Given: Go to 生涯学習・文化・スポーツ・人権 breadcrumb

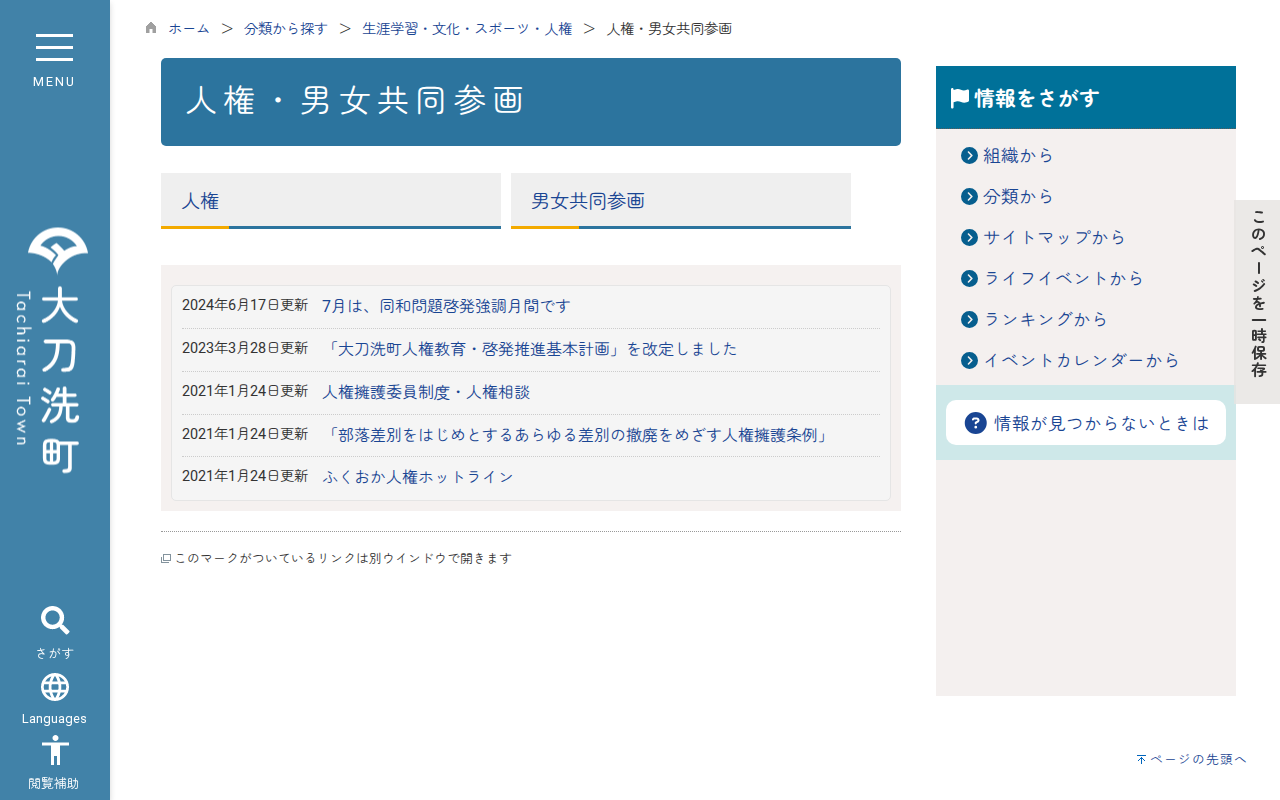Looking at the screenshot, I should 467,29.
